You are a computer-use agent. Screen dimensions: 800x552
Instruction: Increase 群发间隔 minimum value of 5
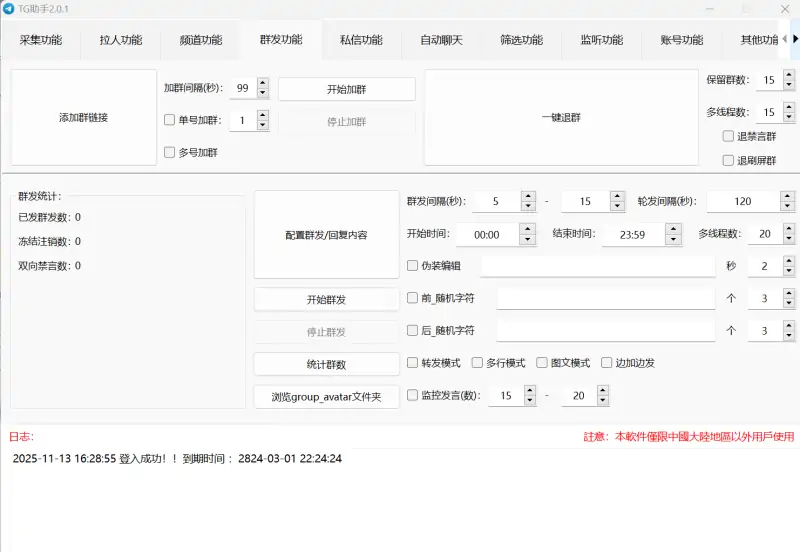pyautogui.click(x=528, y=196)
